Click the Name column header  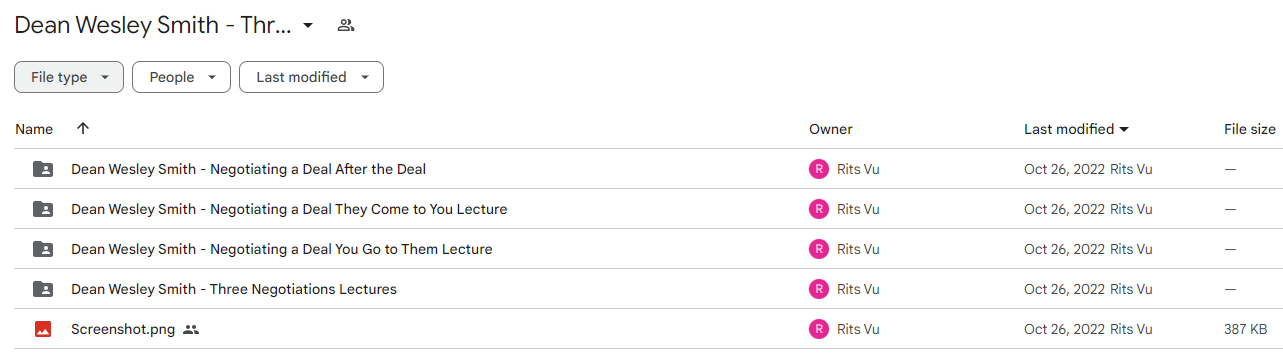pos(34,129)
